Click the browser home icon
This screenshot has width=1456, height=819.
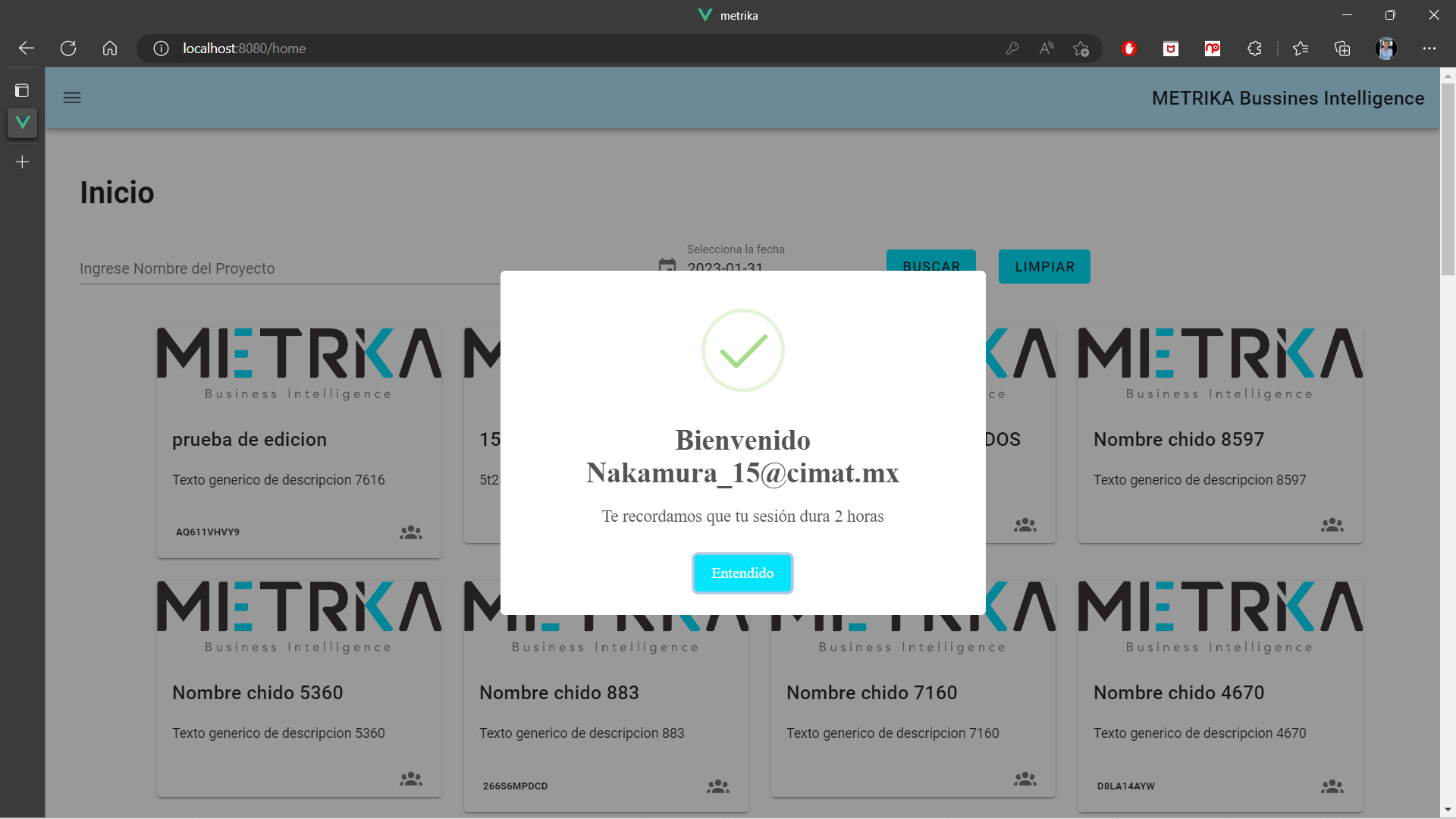tap(109, 48)
